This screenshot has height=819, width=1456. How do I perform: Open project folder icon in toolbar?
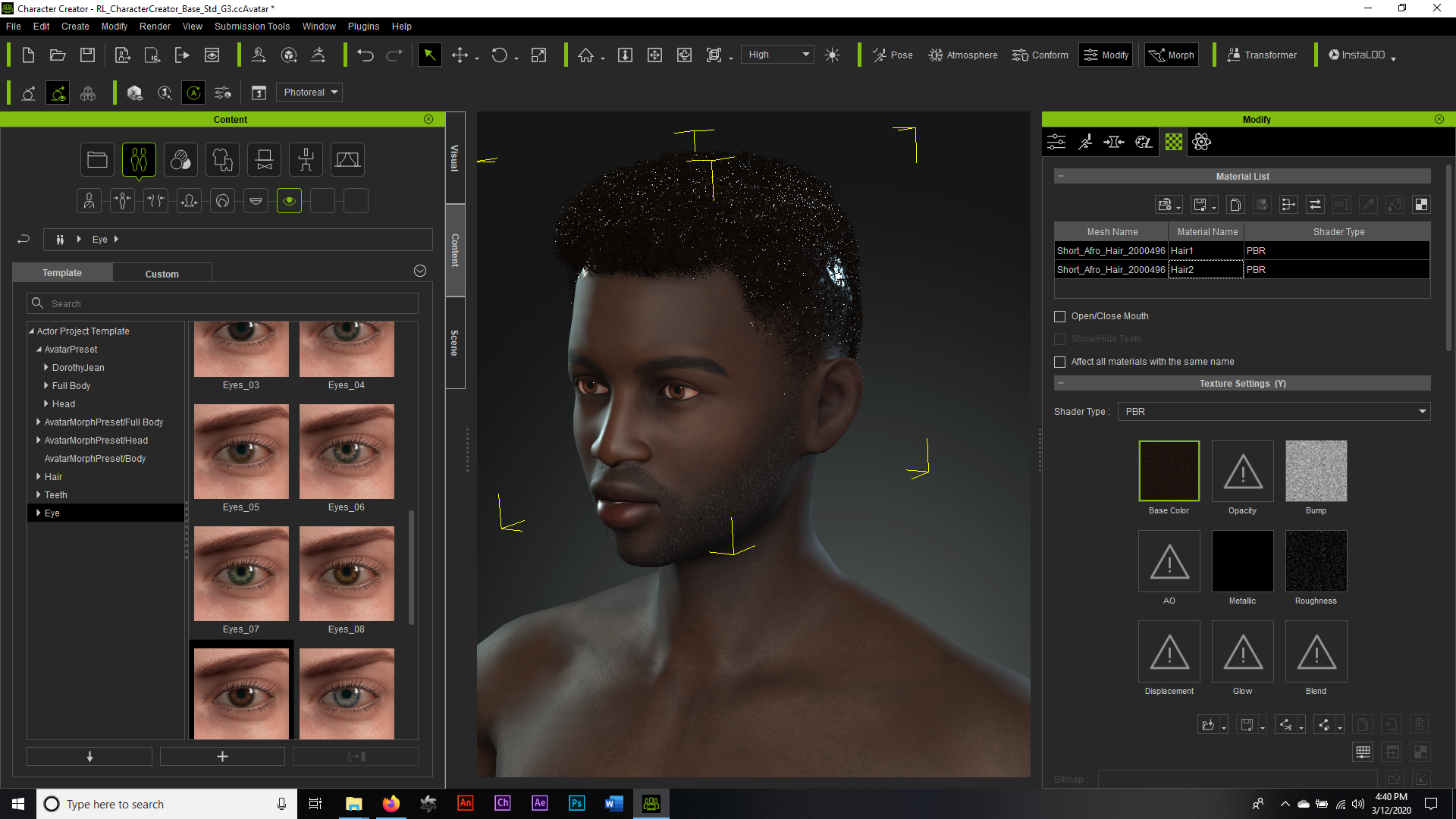(58, 55)
